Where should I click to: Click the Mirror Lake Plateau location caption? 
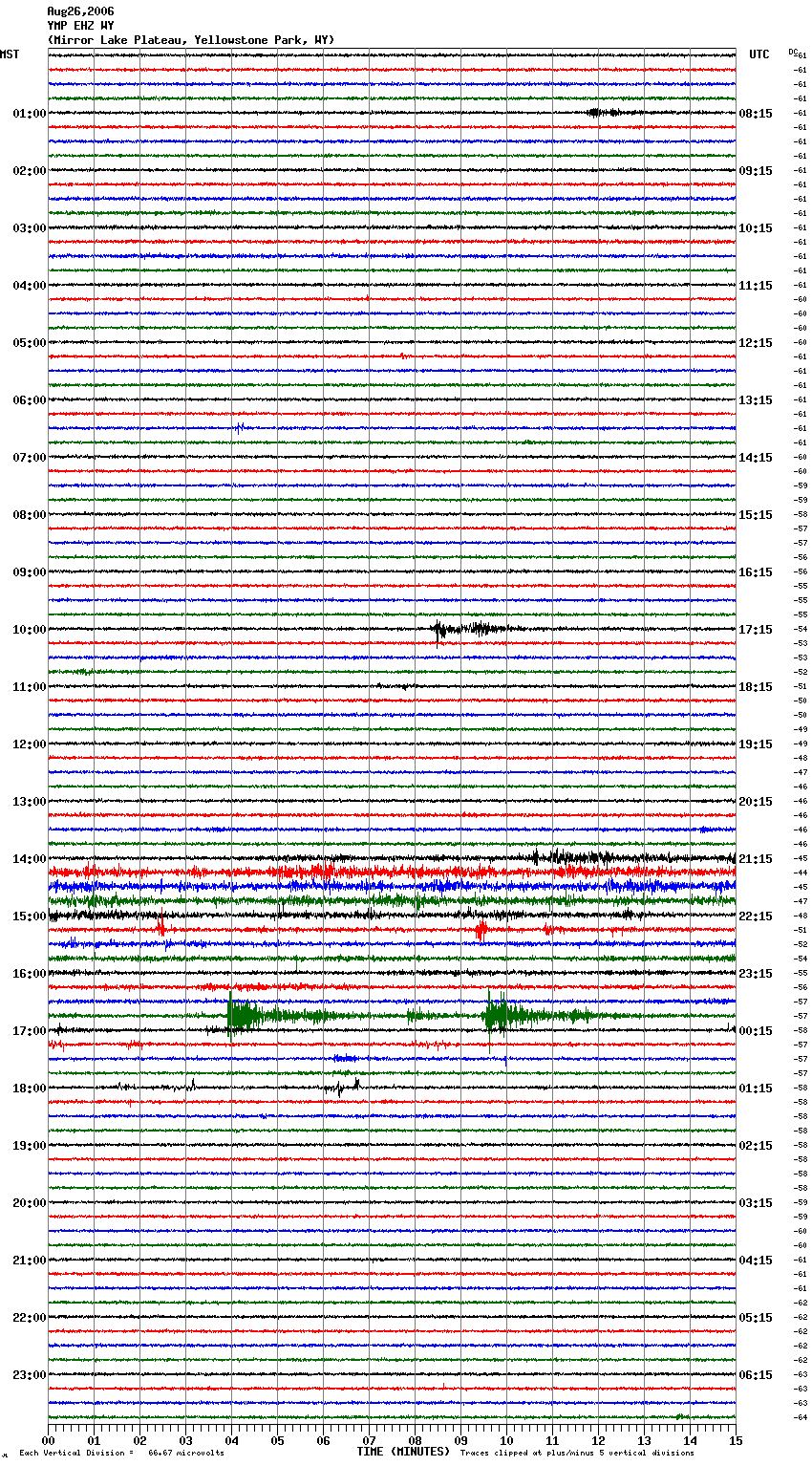click(x=191, y=40)
